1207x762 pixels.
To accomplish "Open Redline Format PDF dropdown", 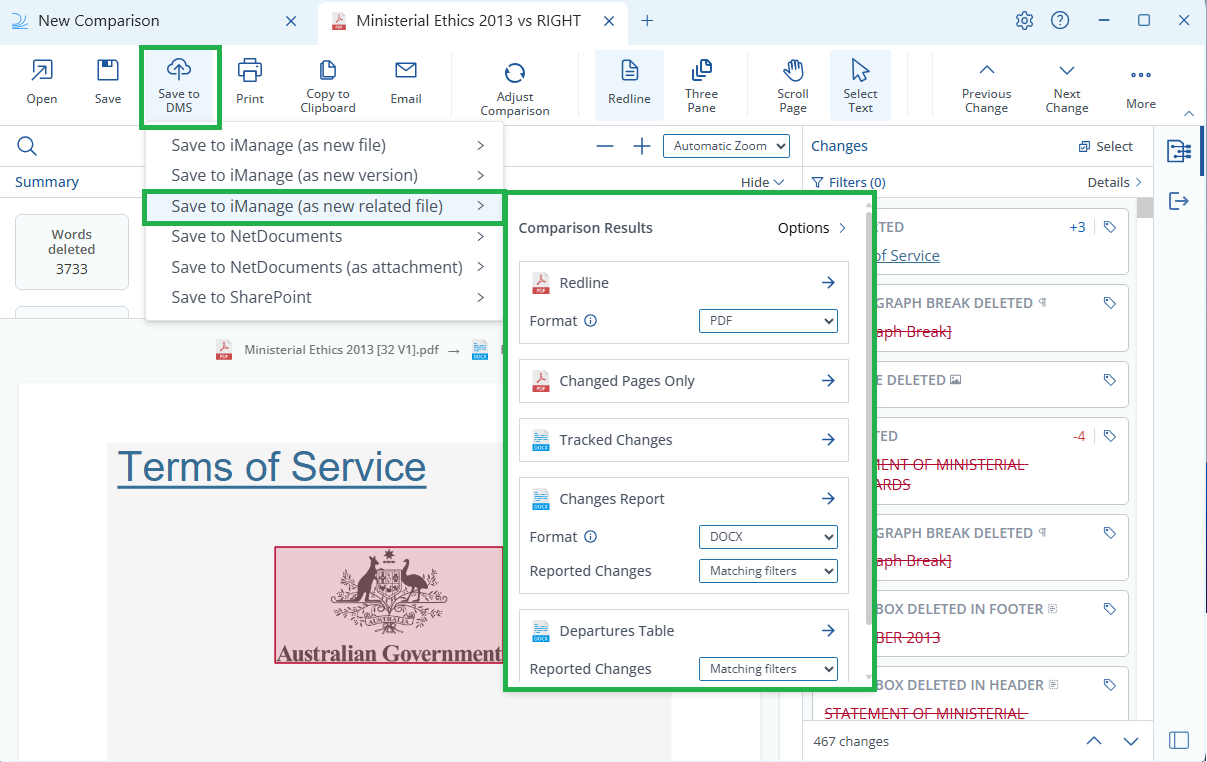I will 768,321.
